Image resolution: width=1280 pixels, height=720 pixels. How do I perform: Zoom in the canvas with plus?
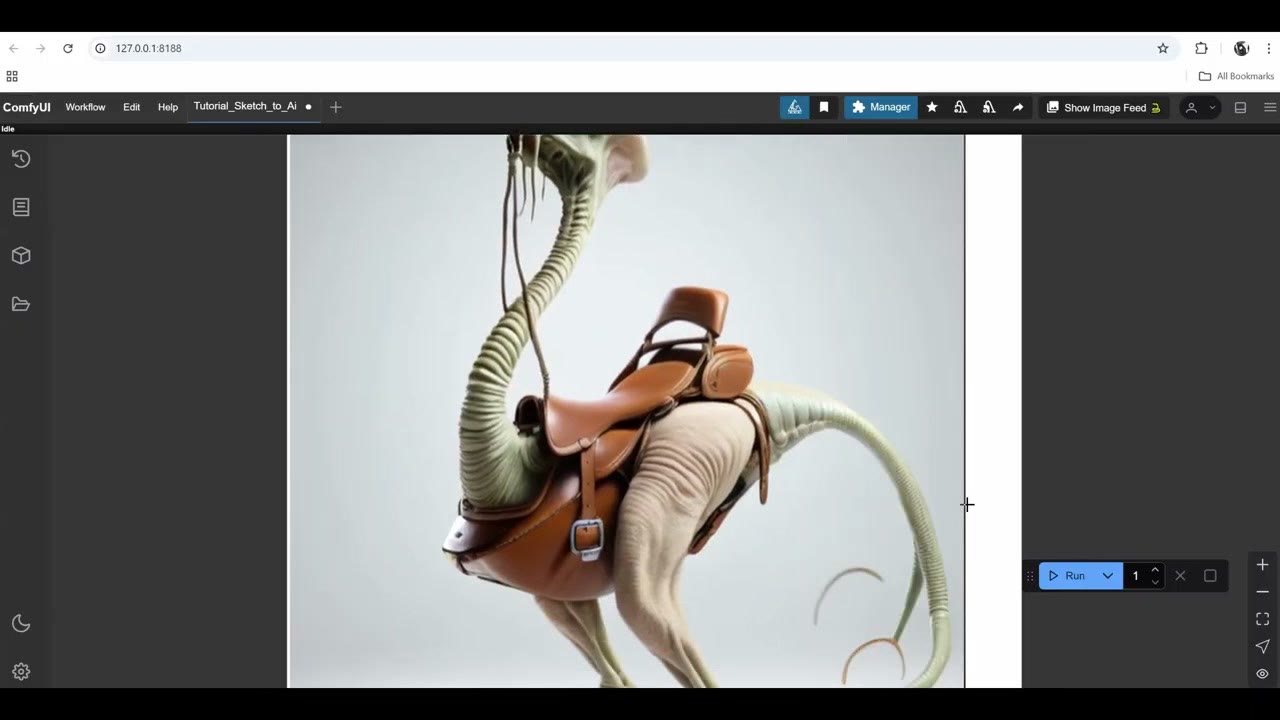(x=1263, y=565)
